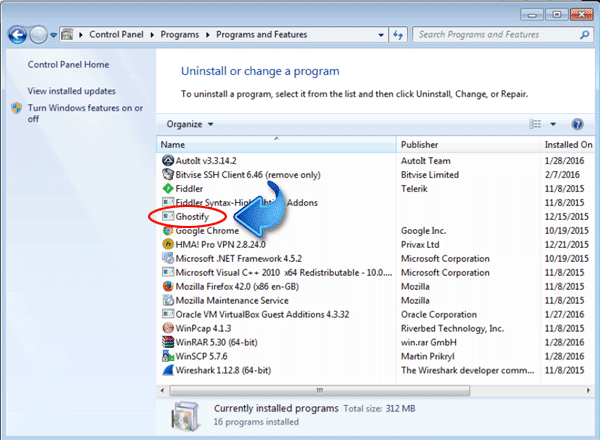The width and height of the screenshot is (600, 440).
Task: Click the Ghostify program icon
Action: (168, 216)
